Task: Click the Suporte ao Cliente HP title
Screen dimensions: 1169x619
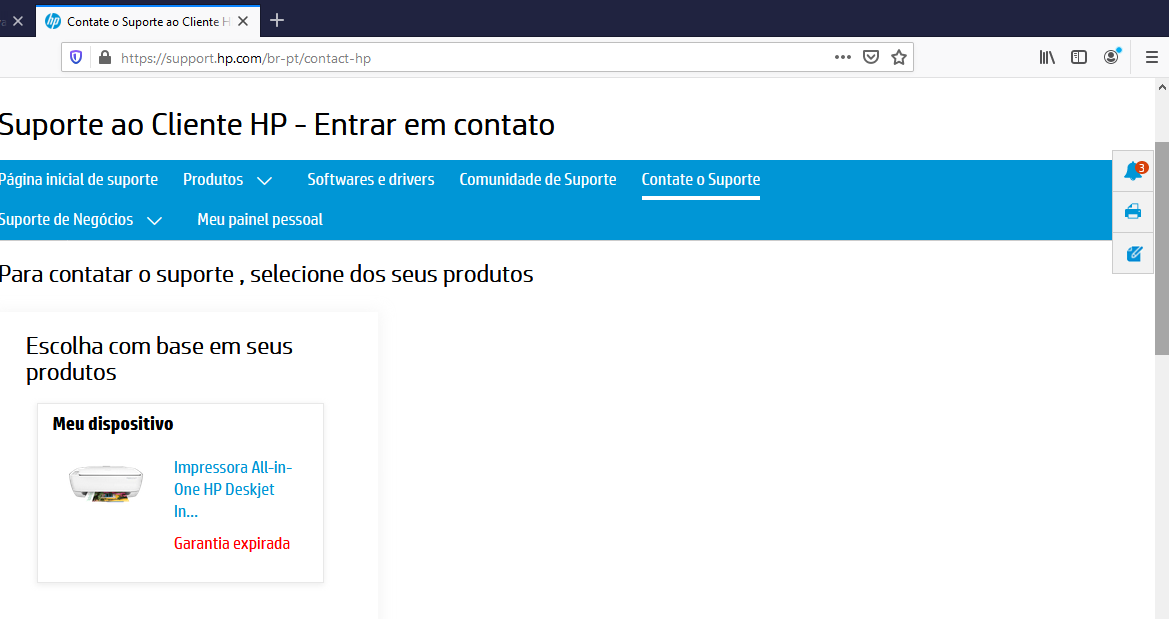Action: (277, 125)
